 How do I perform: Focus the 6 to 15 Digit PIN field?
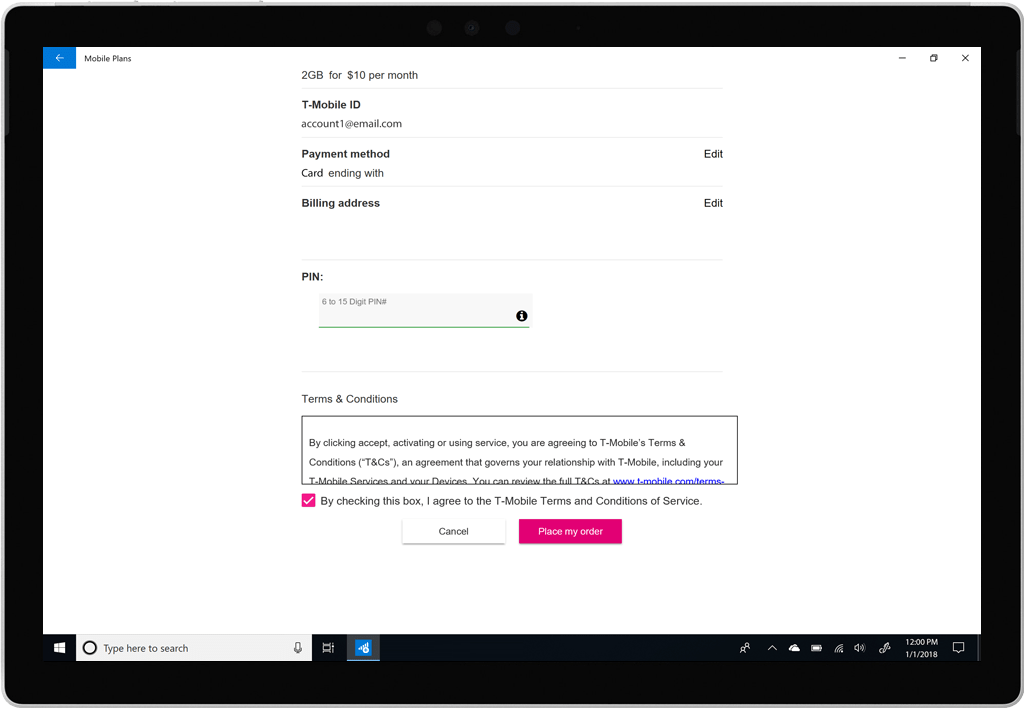424,311
